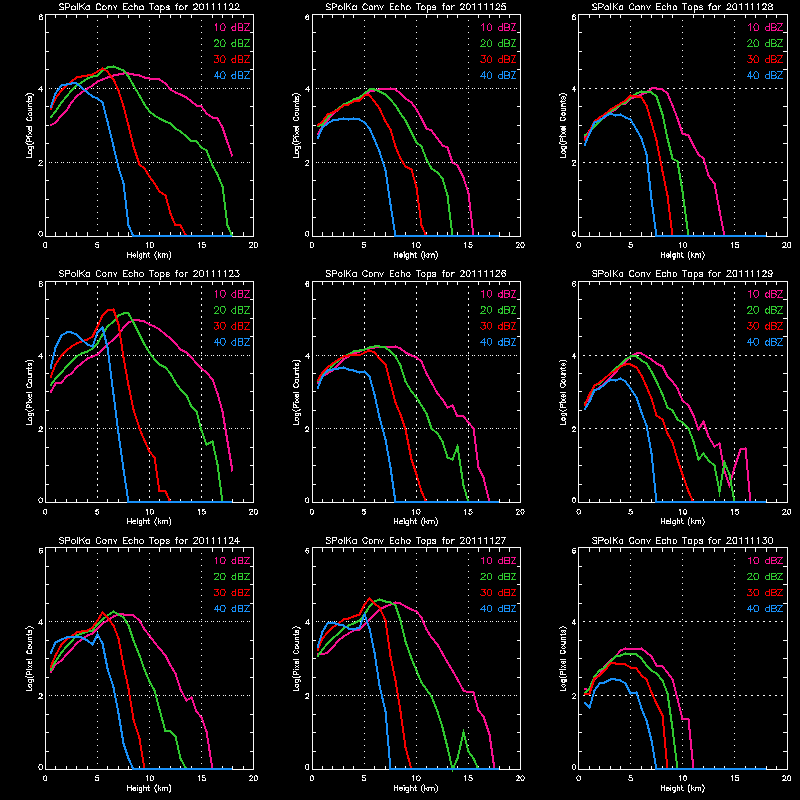The height and width of the screenshot is (800, 800).
Task: Click the Height (km) axis label under the 20111125 plot
Action: (416, 255)
